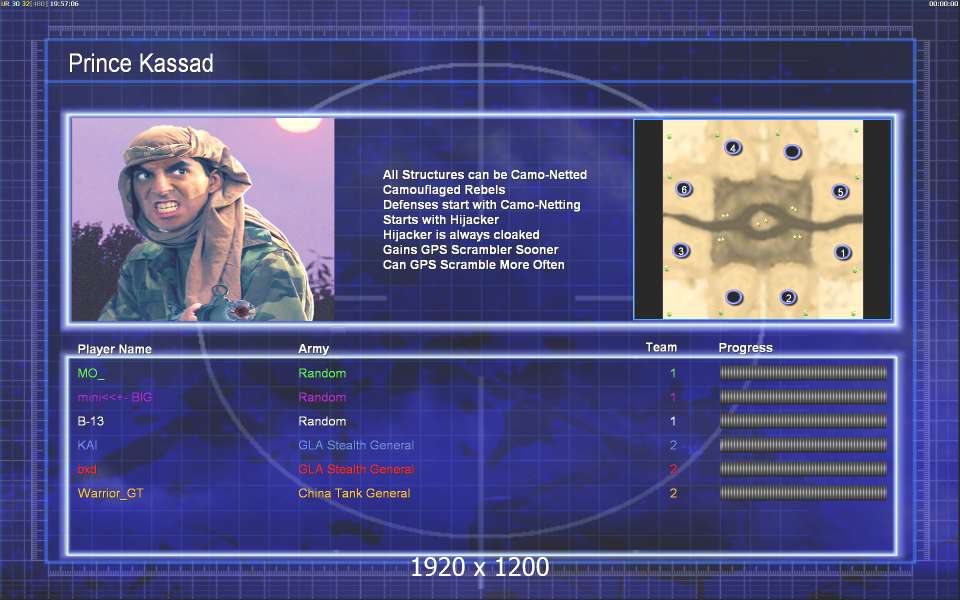The width and height of the screenshot is (960, 600).
Task: Click start position marker 4 on minimap
Action: 733,148
